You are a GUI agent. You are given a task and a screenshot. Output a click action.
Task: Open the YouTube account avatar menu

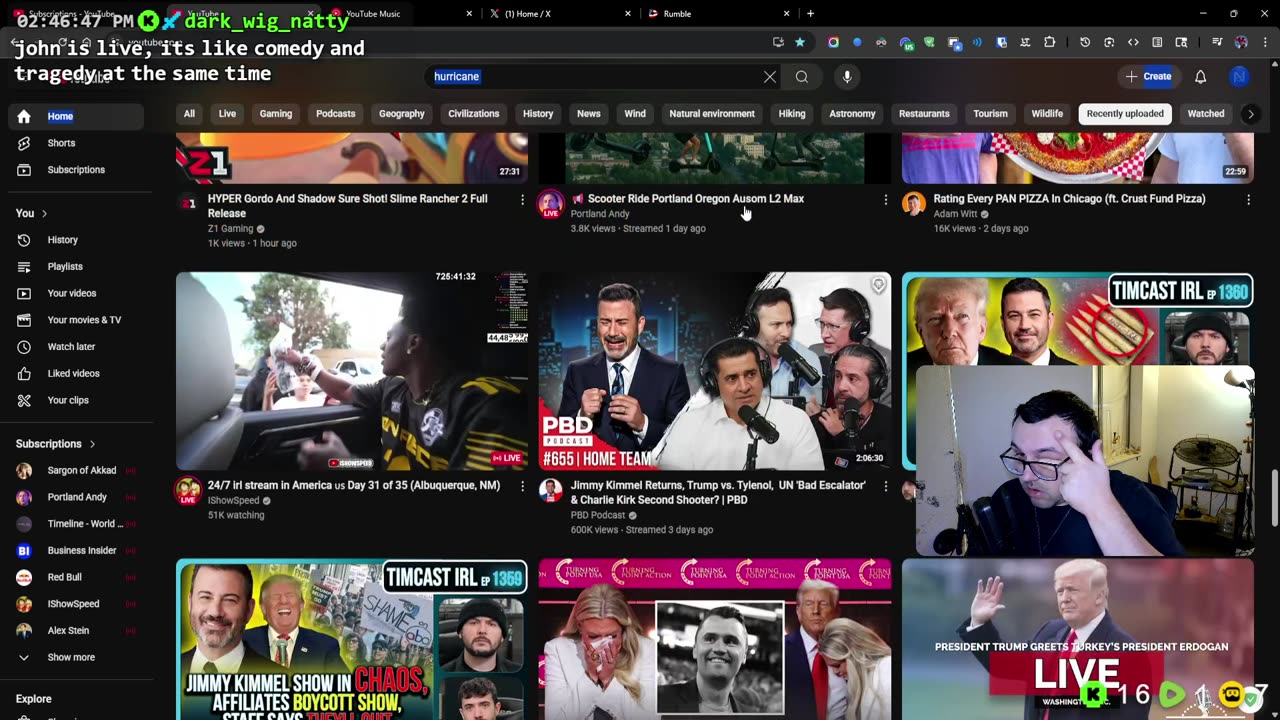[1239, 77]
